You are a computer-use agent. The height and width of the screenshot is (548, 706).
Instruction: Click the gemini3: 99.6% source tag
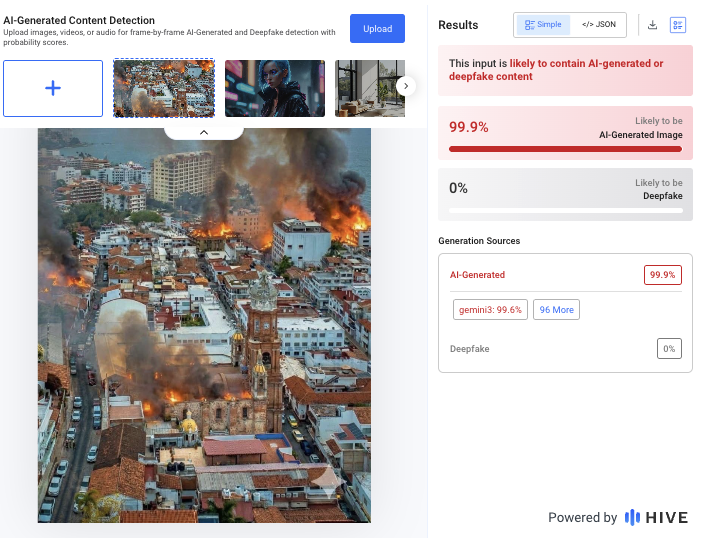490,310
